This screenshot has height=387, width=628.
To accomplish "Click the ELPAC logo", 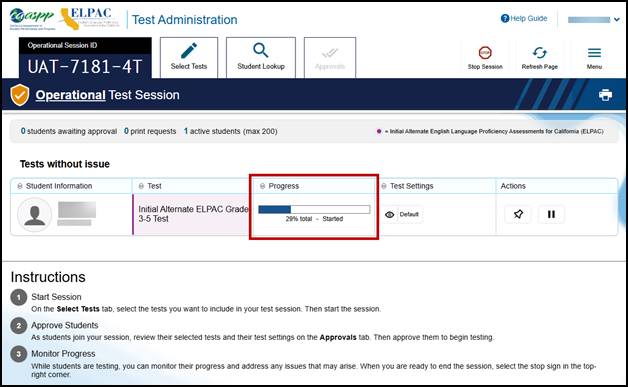I will coord(90,18).
